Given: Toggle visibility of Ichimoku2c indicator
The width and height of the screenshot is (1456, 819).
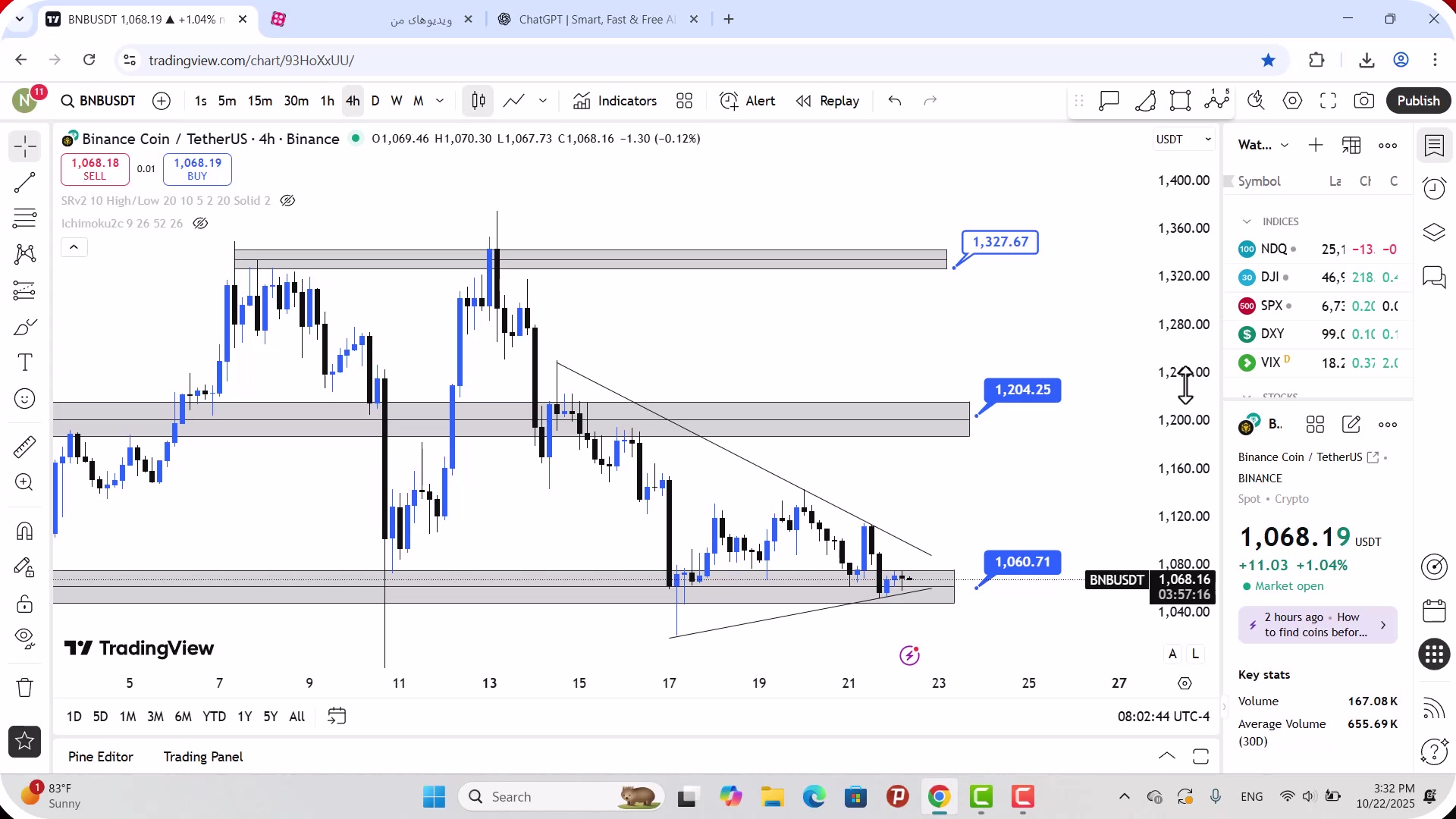Looking at the screenshot, I should (200, 224).
